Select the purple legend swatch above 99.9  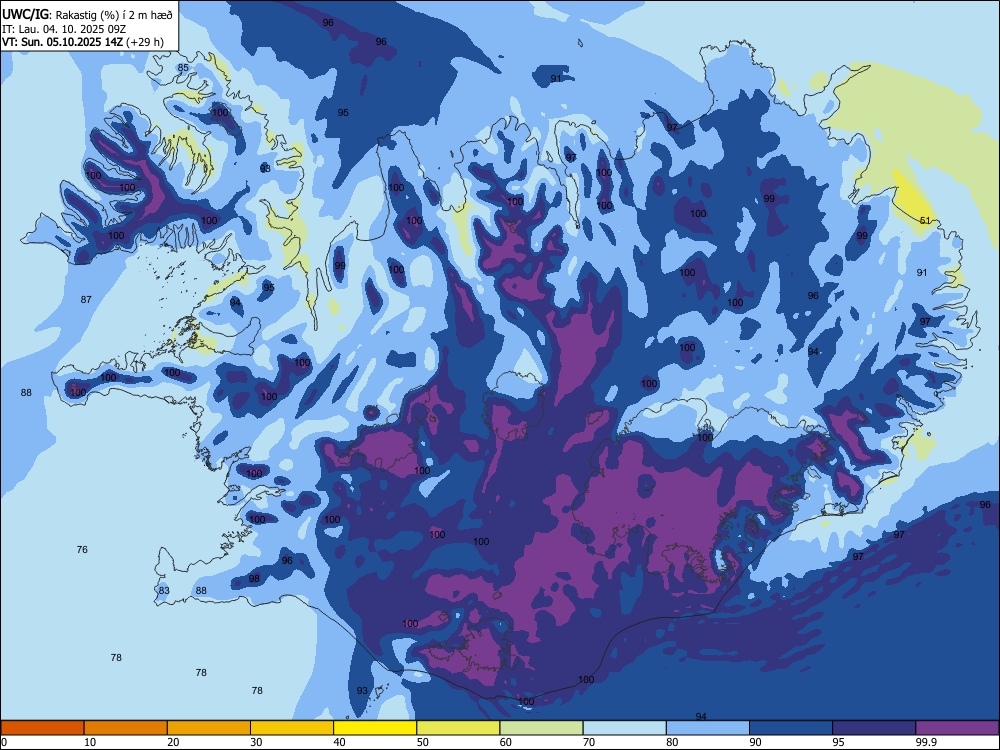coord(957,728)
